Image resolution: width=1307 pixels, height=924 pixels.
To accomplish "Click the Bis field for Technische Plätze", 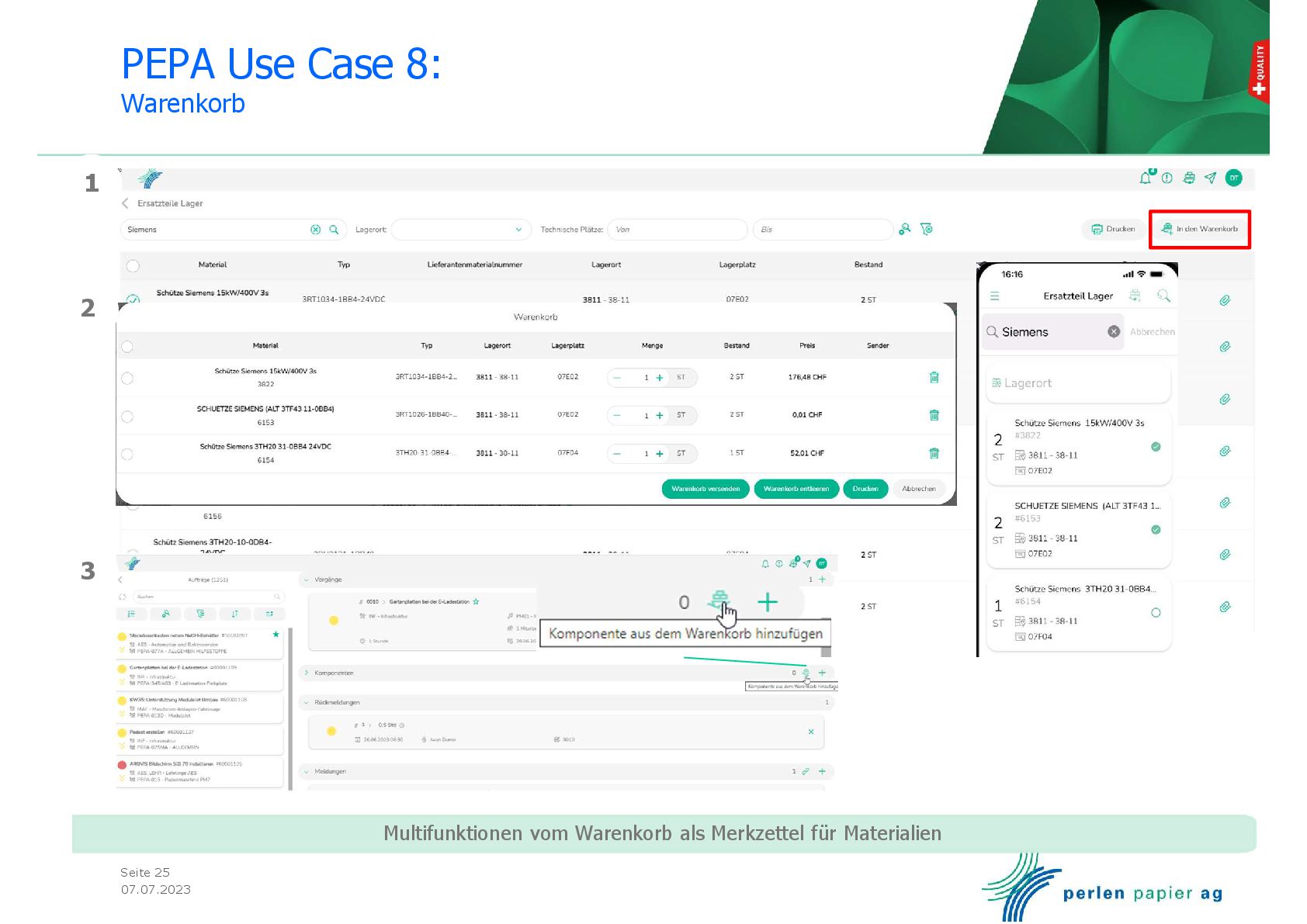I will [823, 230].
